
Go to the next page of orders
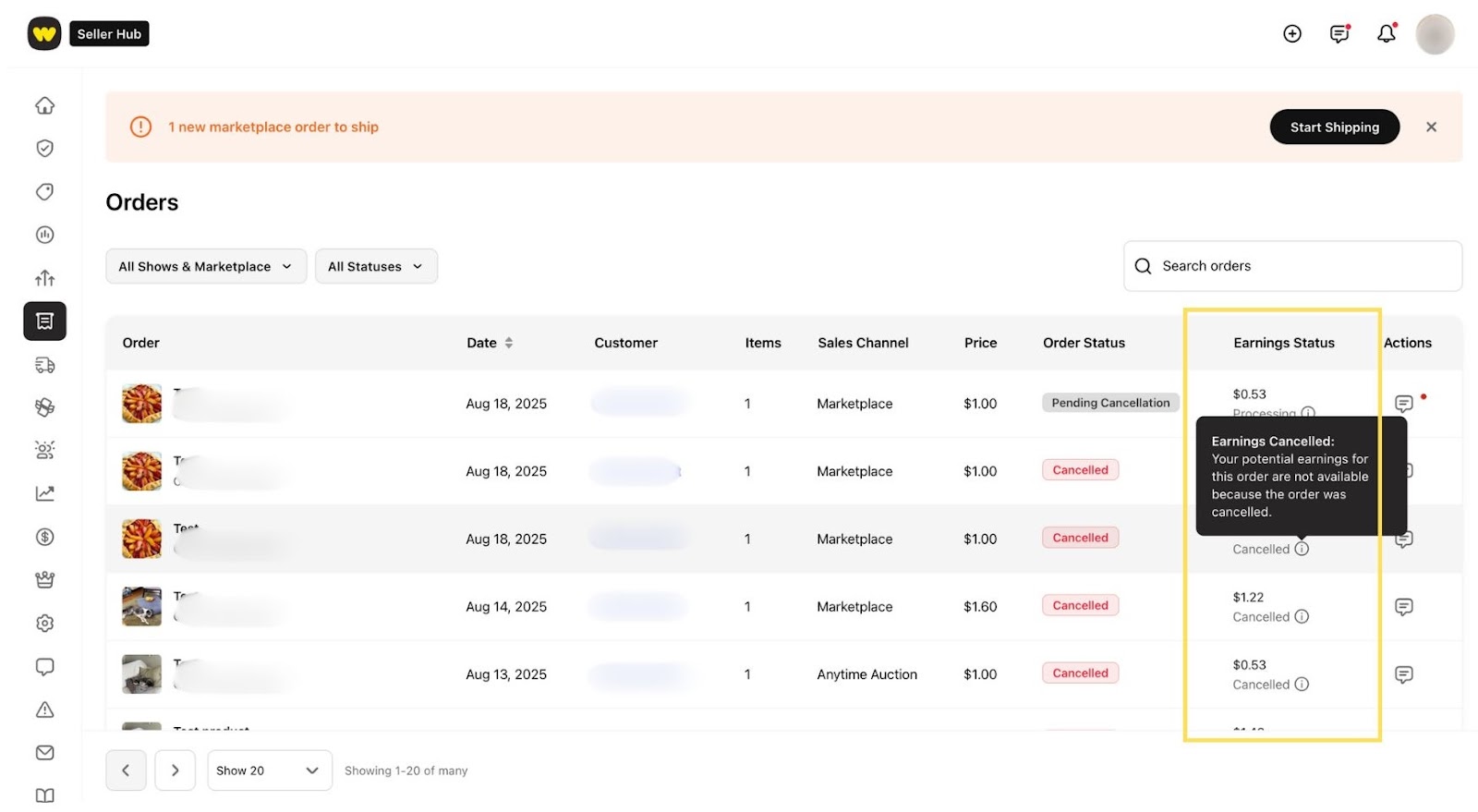(x=175, y=770)
